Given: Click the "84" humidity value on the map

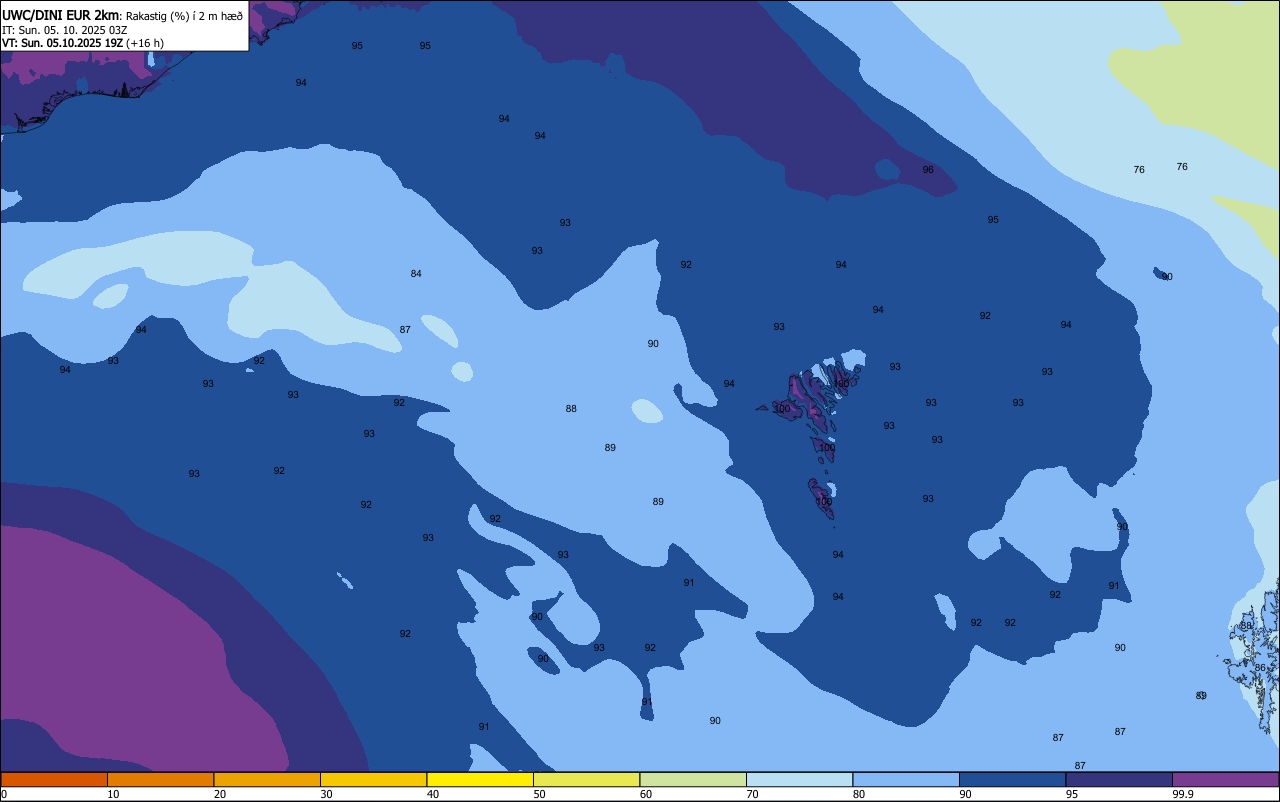Looking at the screenshot, I should (x=416, y=274).
